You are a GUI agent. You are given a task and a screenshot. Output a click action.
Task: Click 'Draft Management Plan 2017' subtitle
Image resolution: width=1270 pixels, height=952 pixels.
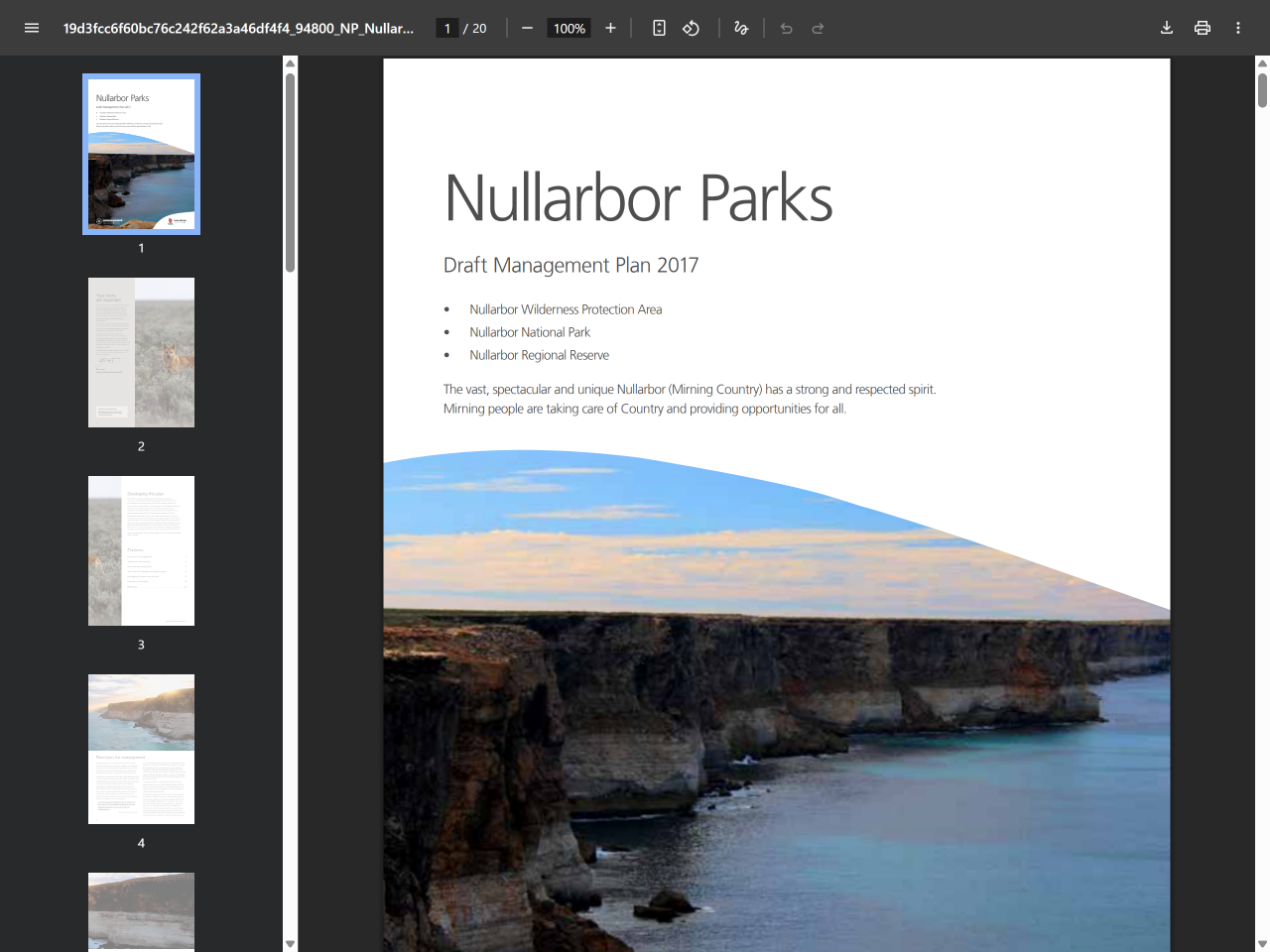click(x=571, y=265)
